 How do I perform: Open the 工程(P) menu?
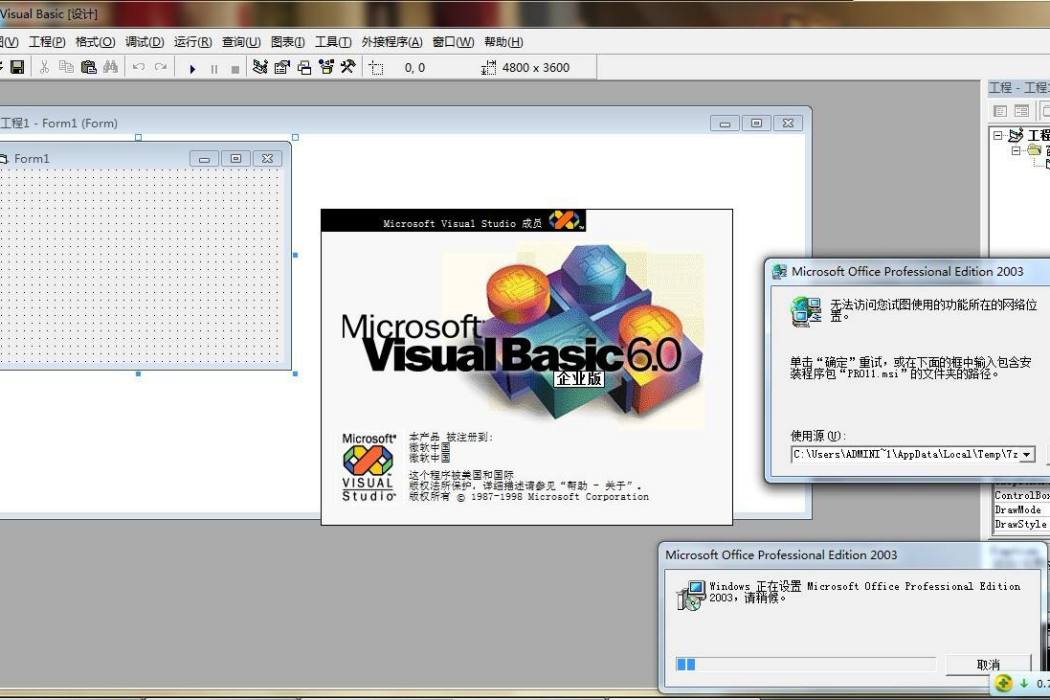[x=47, y=42]
